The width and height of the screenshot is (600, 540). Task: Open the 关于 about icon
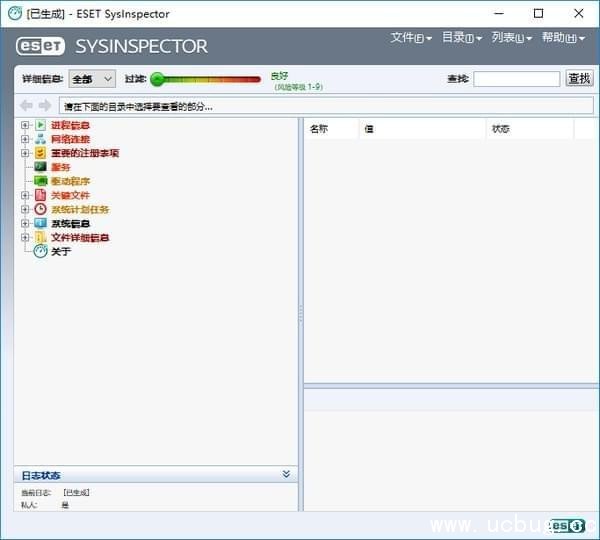pyautogui.click(x=41, y=251)
